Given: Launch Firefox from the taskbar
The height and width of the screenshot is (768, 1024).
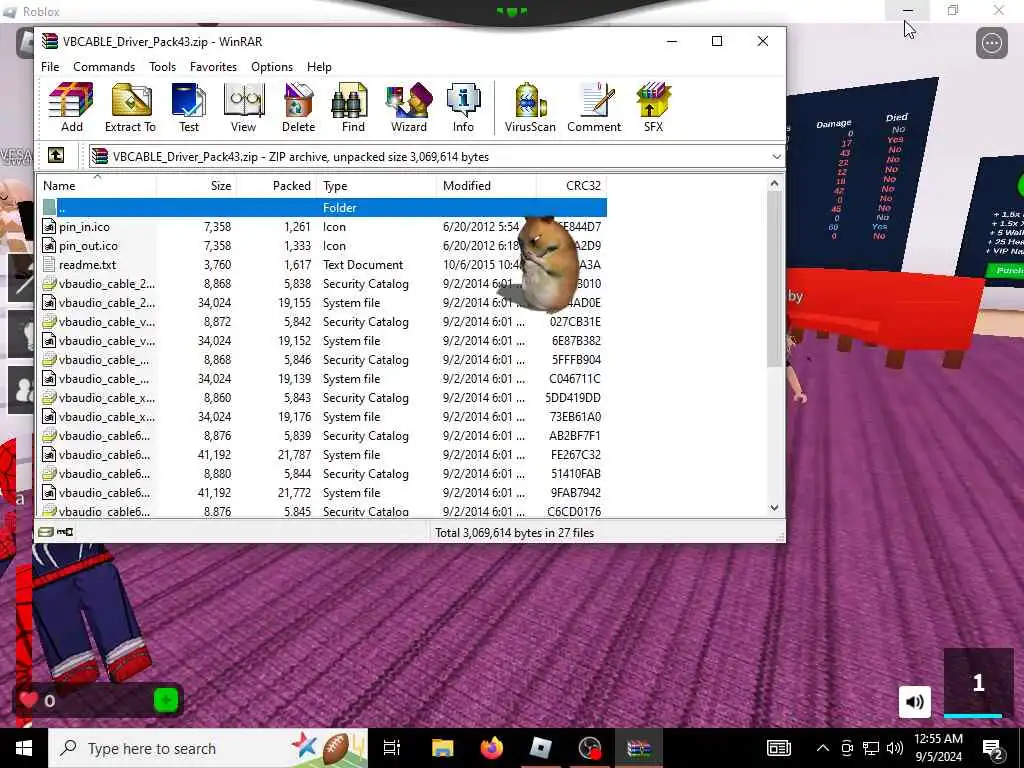Looking at the screenshot, I should point(492,748).
